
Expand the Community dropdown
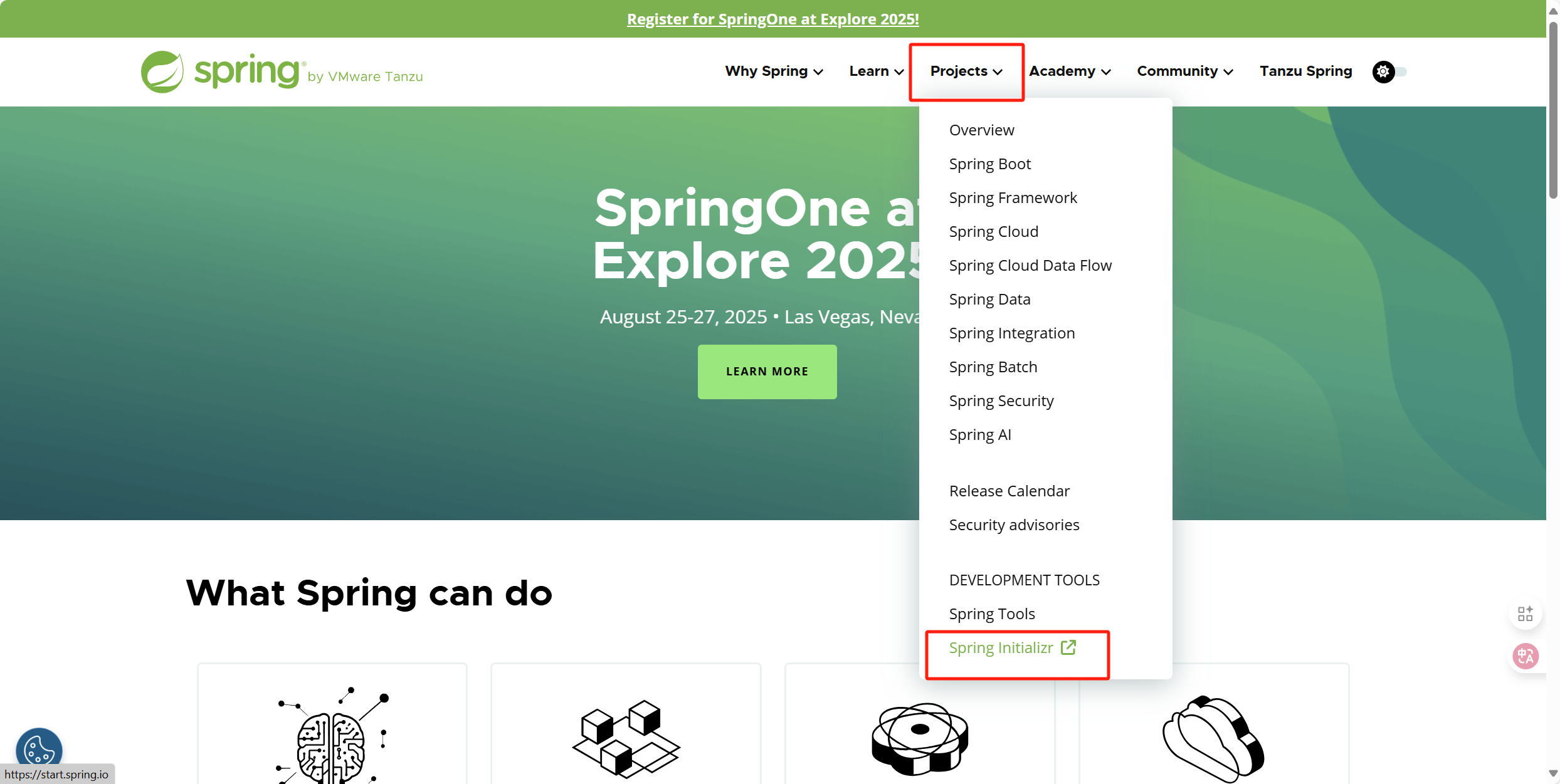pyautogui.click(x=1184, y=71)
